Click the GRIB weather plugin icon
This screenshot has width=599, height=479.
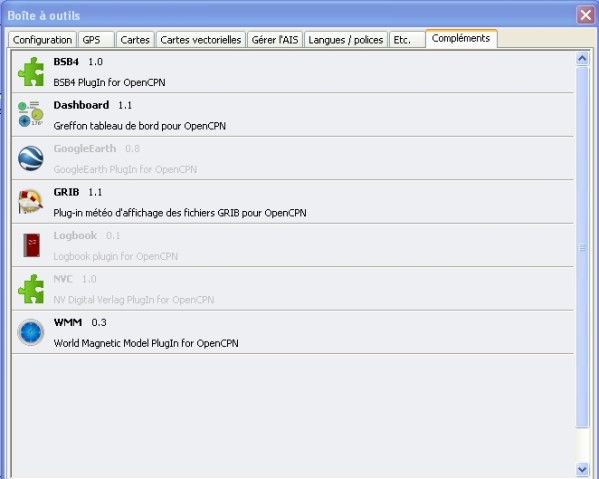pyautogui.click(x=31, y=202)
